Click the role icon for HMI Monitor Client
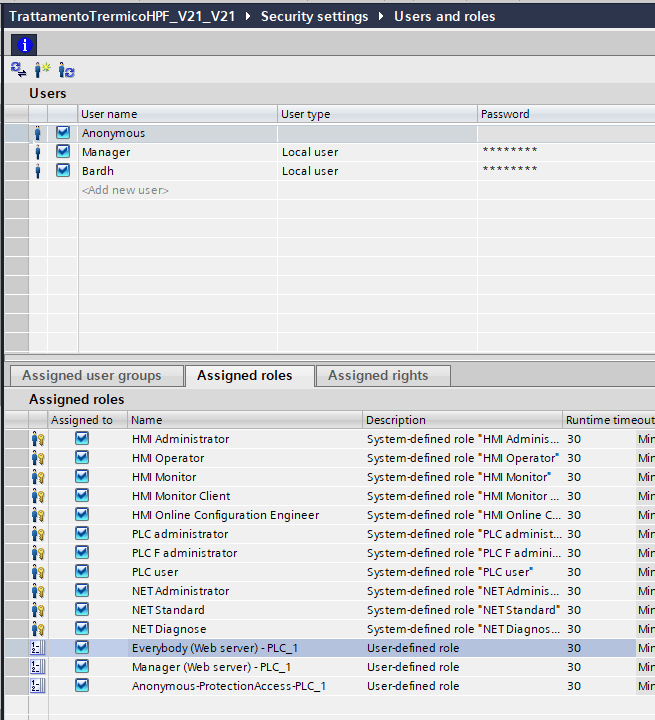Screen dimensions: 655x720 pos(38,496)
